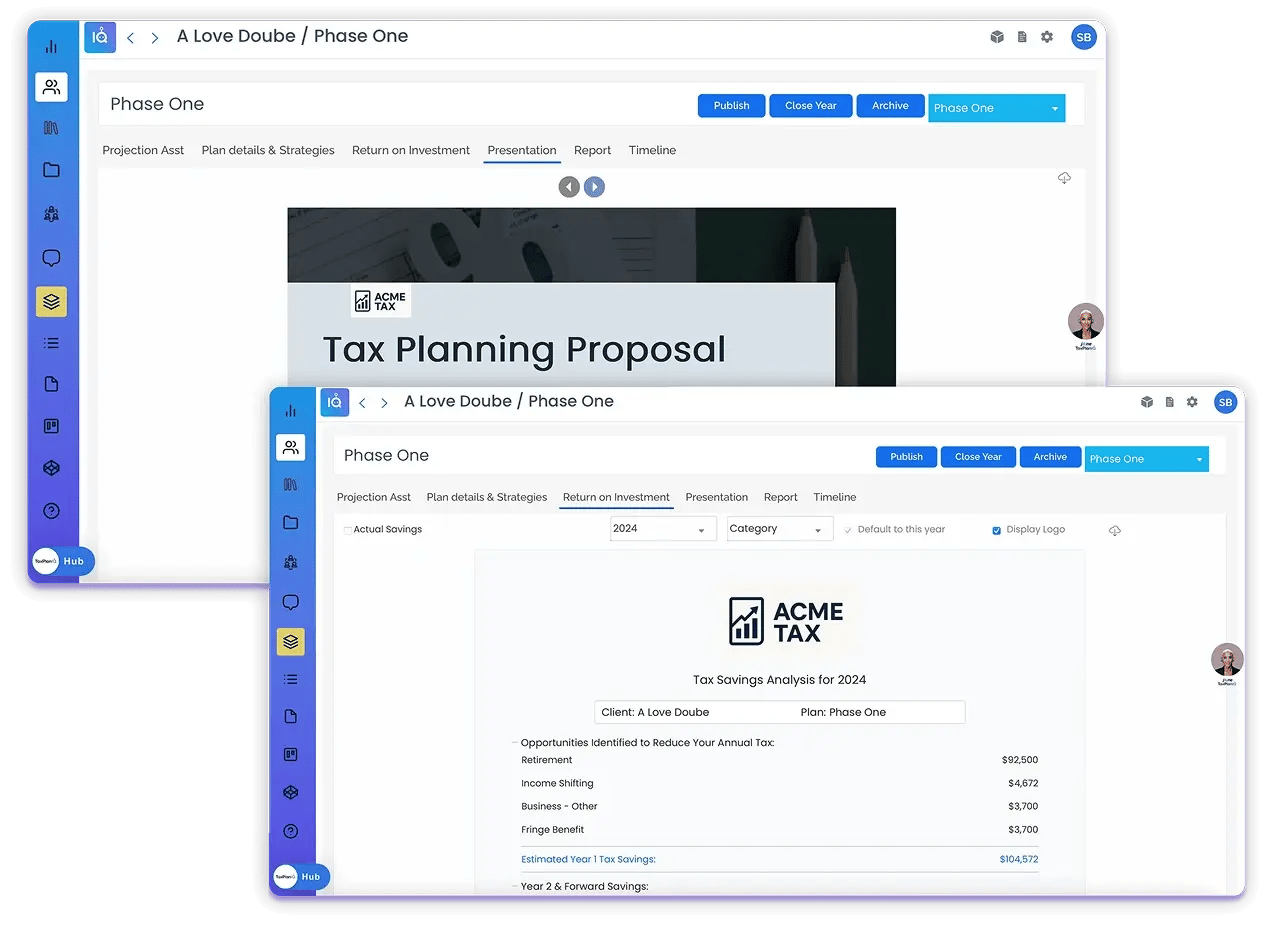
Task: Open the library books icon in the front window sidebar
Action: pos(290,484)
